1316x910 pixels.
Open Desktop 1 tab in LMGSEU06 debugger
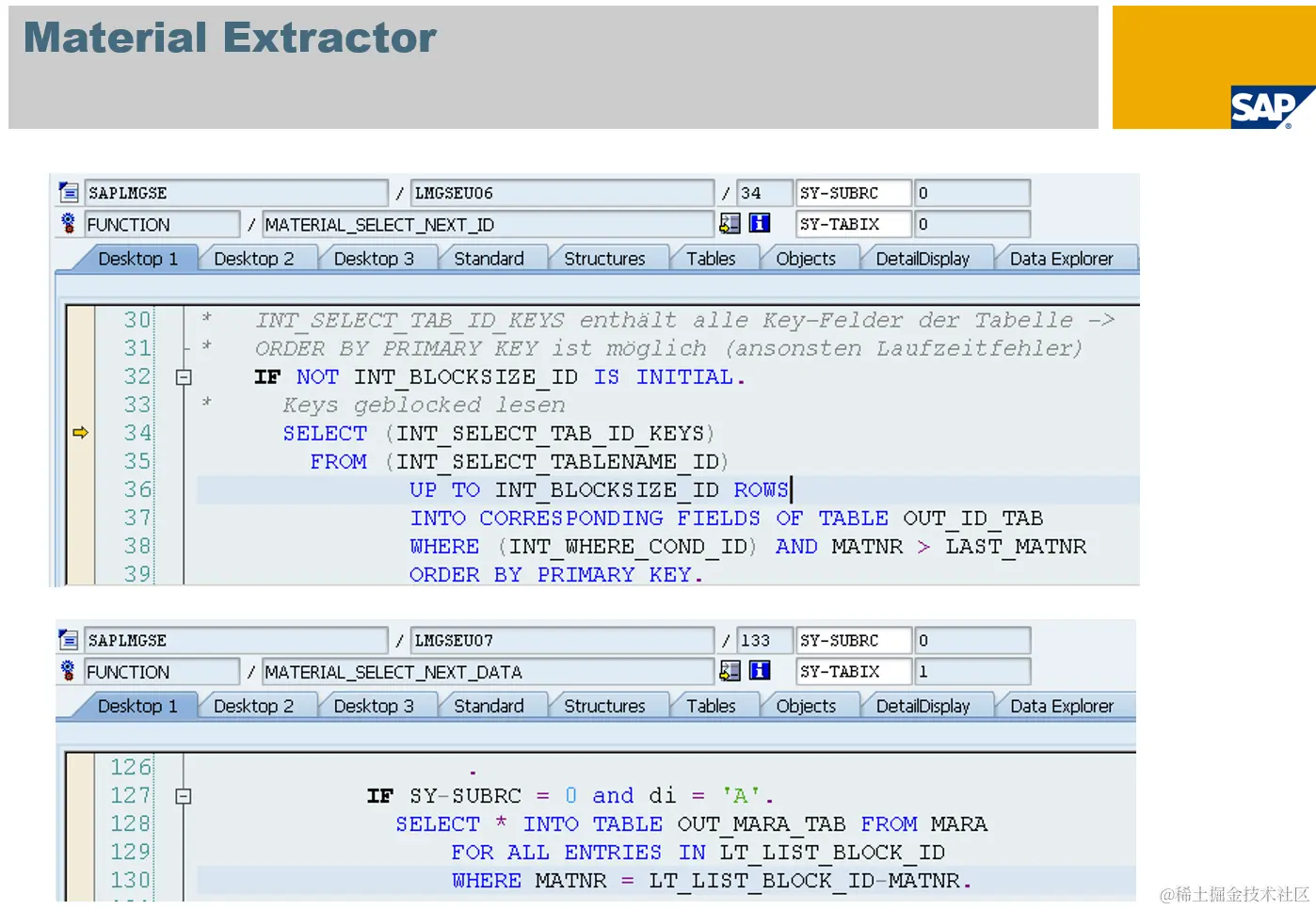[x=137, y=259]
